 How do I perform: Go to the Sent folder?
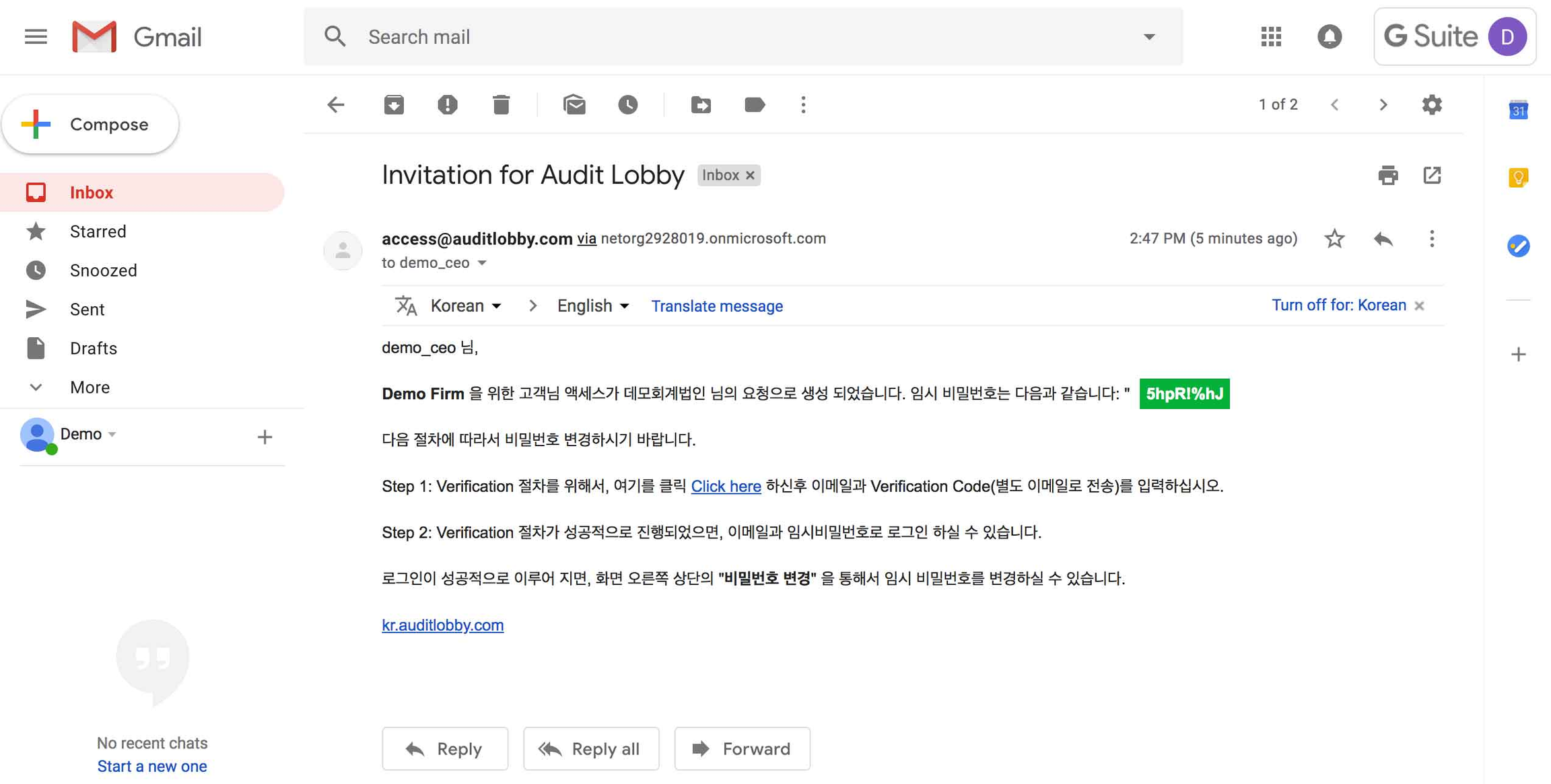(87, 309)
